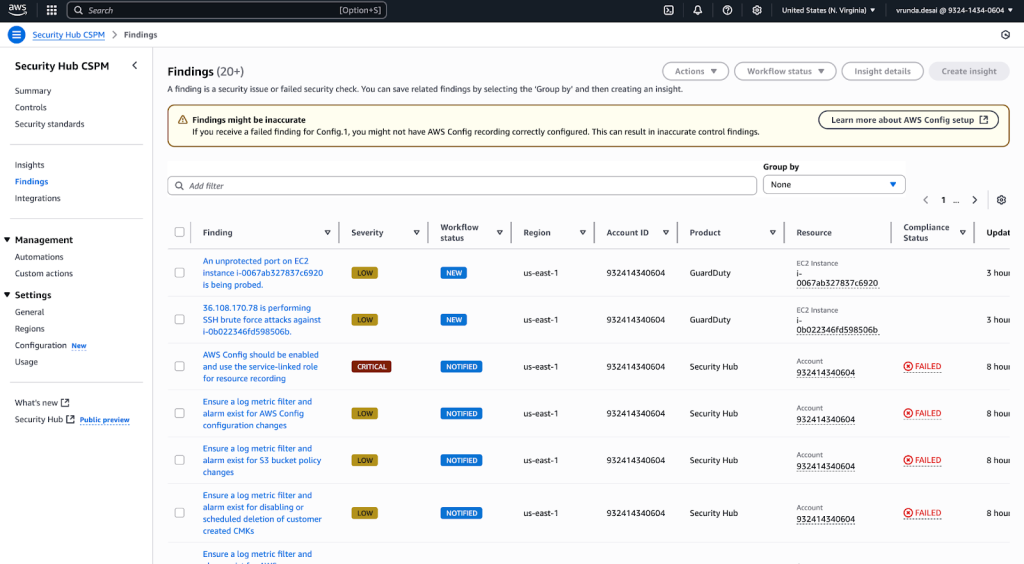Open AWS Config should be enabled finding link

point(261,367)
